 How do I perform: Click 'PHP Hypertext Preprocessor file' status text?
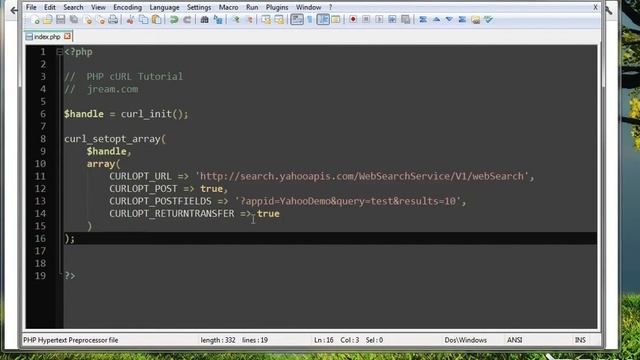pos(71,340)
